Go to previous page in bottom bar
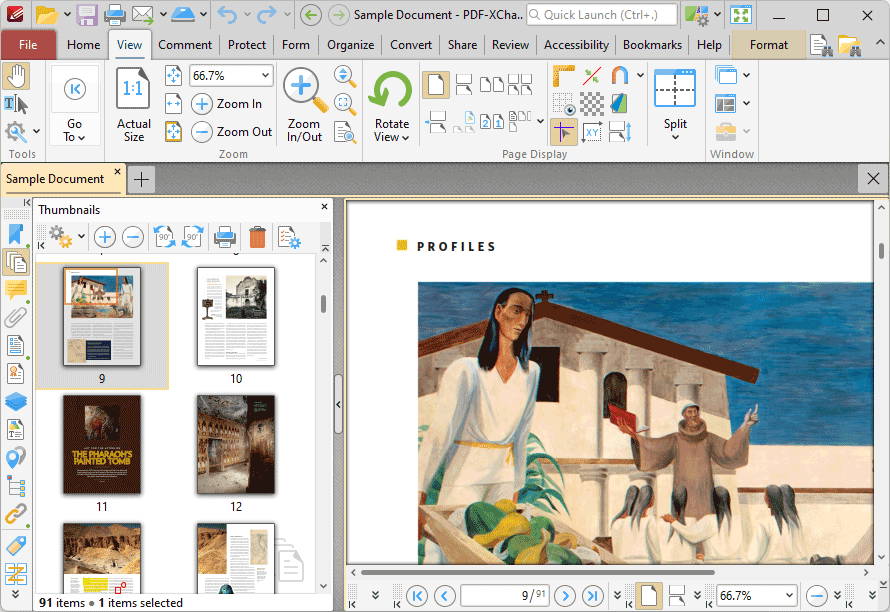 click(444, 596)
